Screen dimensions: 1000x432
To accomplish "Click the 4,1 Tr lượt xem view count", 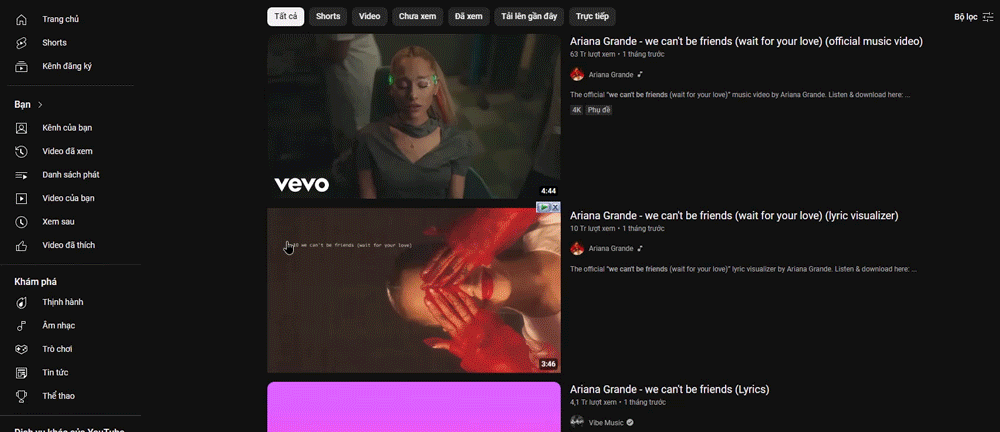I will pos(594,402).
